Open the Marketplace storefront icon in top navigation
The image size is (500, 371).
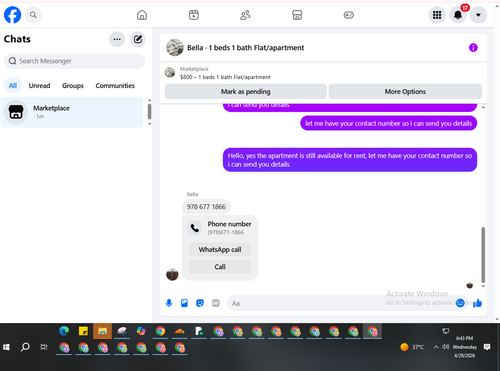(297, 15)
